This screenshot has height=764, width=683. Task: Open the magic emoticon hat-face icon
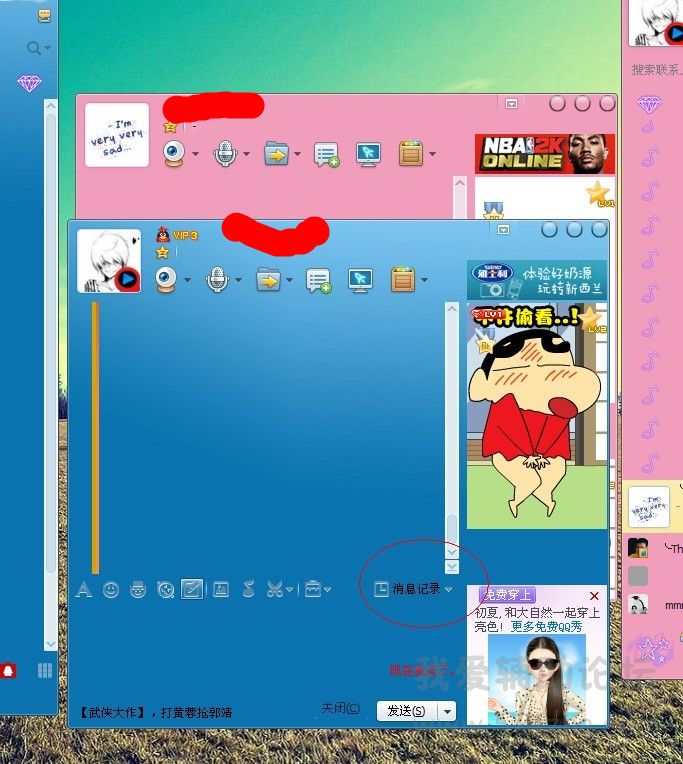coord(138,590)
